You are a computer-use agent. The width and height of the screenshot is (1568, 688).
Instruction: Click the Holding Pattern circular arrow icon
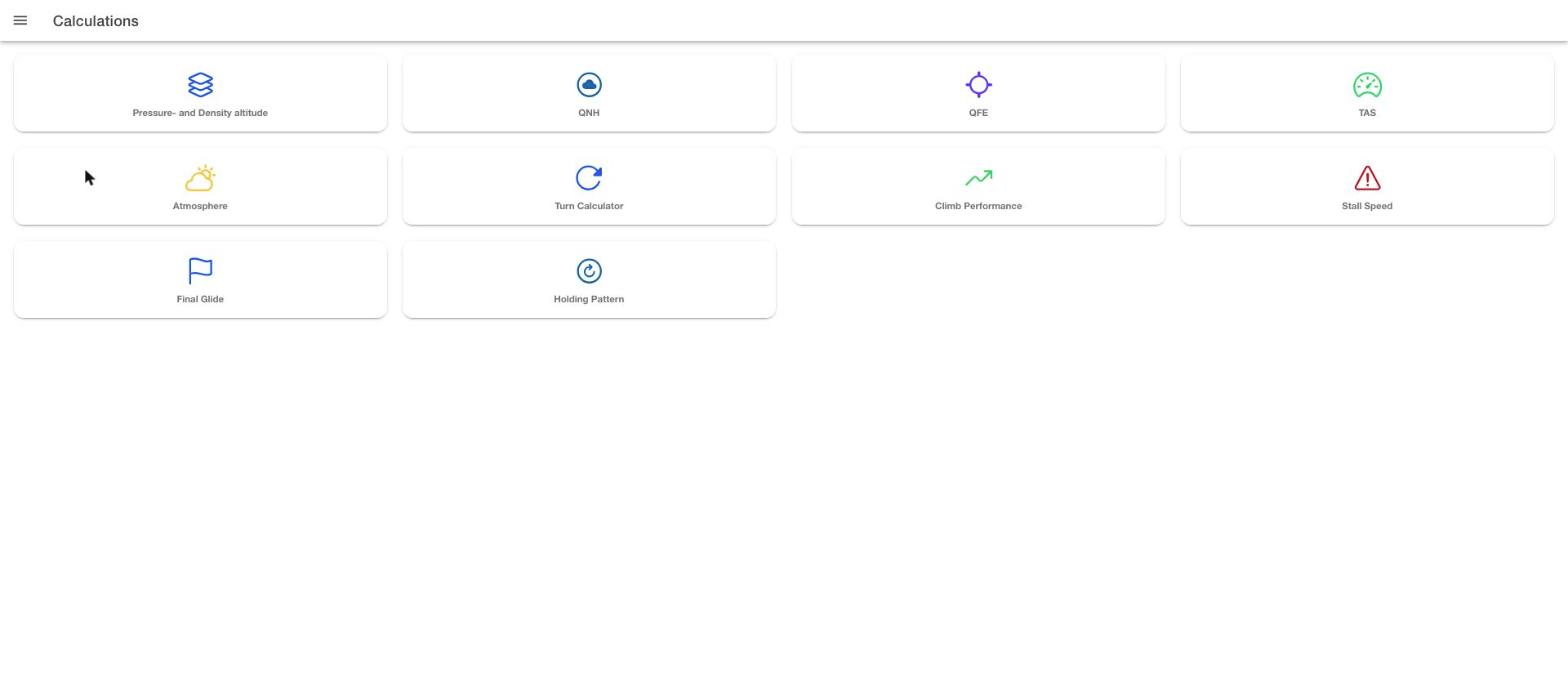tap(589, 271)
